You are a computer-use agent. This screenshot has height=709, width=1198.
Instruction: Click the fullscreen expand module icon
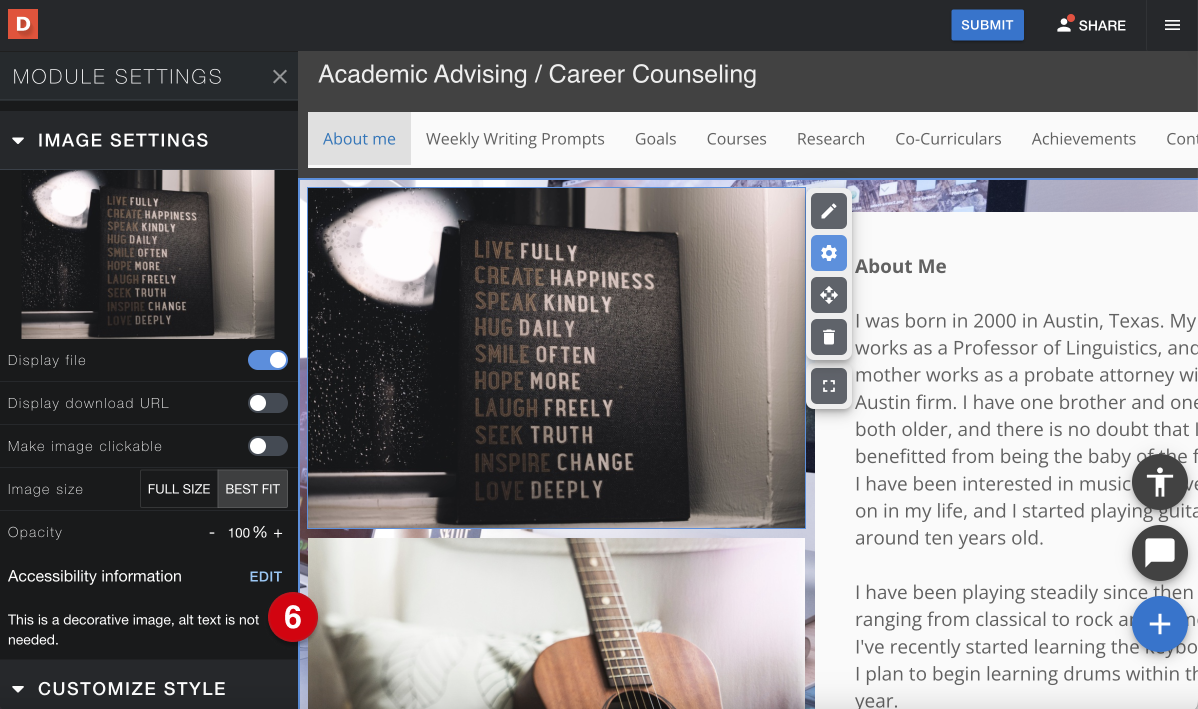click(x=829, y=386)
